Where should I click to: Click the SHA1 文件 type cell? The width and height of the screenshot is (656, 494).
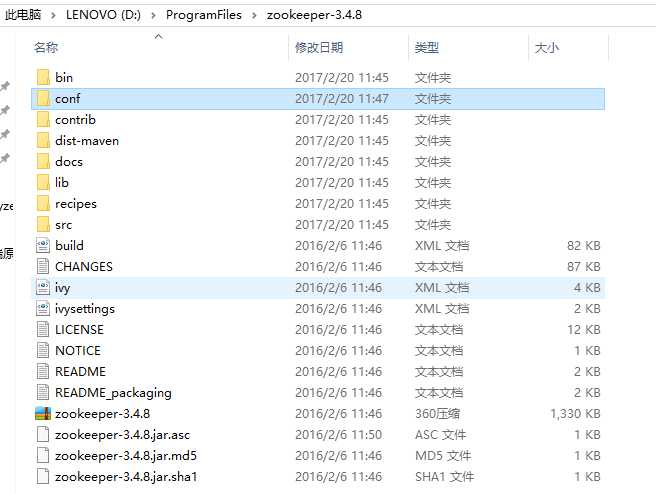tap(444, 476)
